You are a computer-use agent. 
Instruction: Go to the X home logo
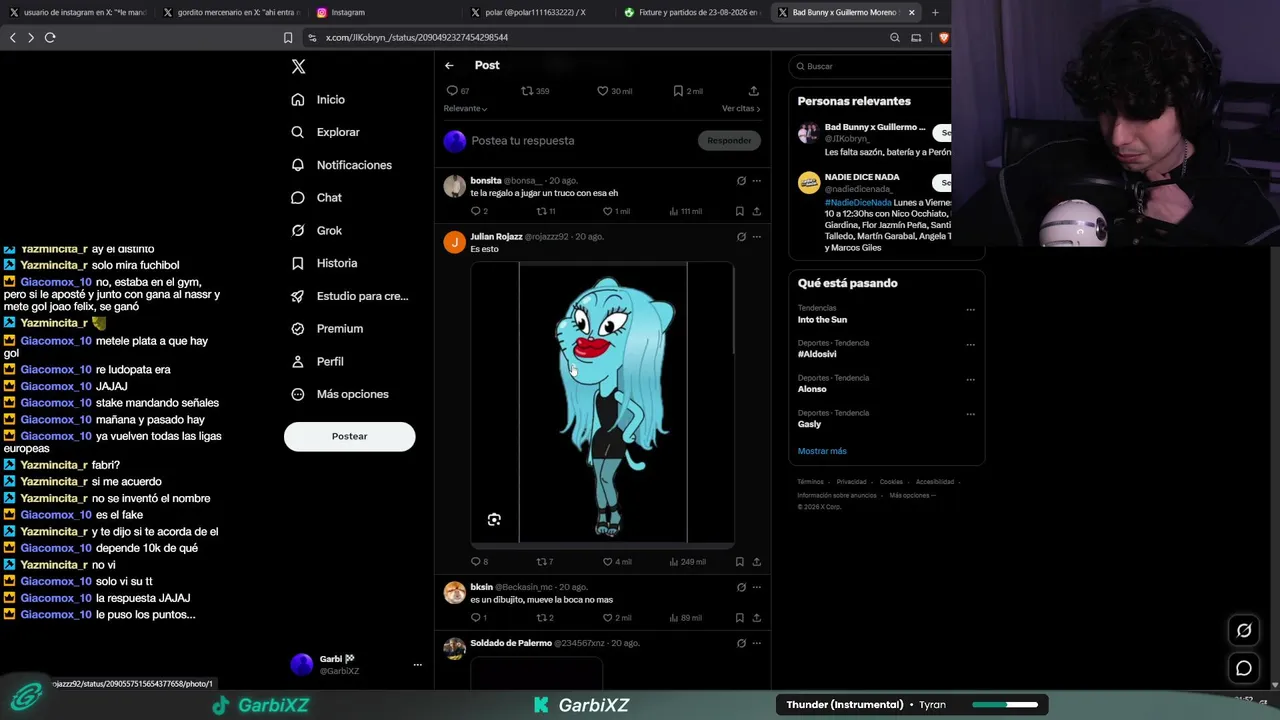[298, 67]
